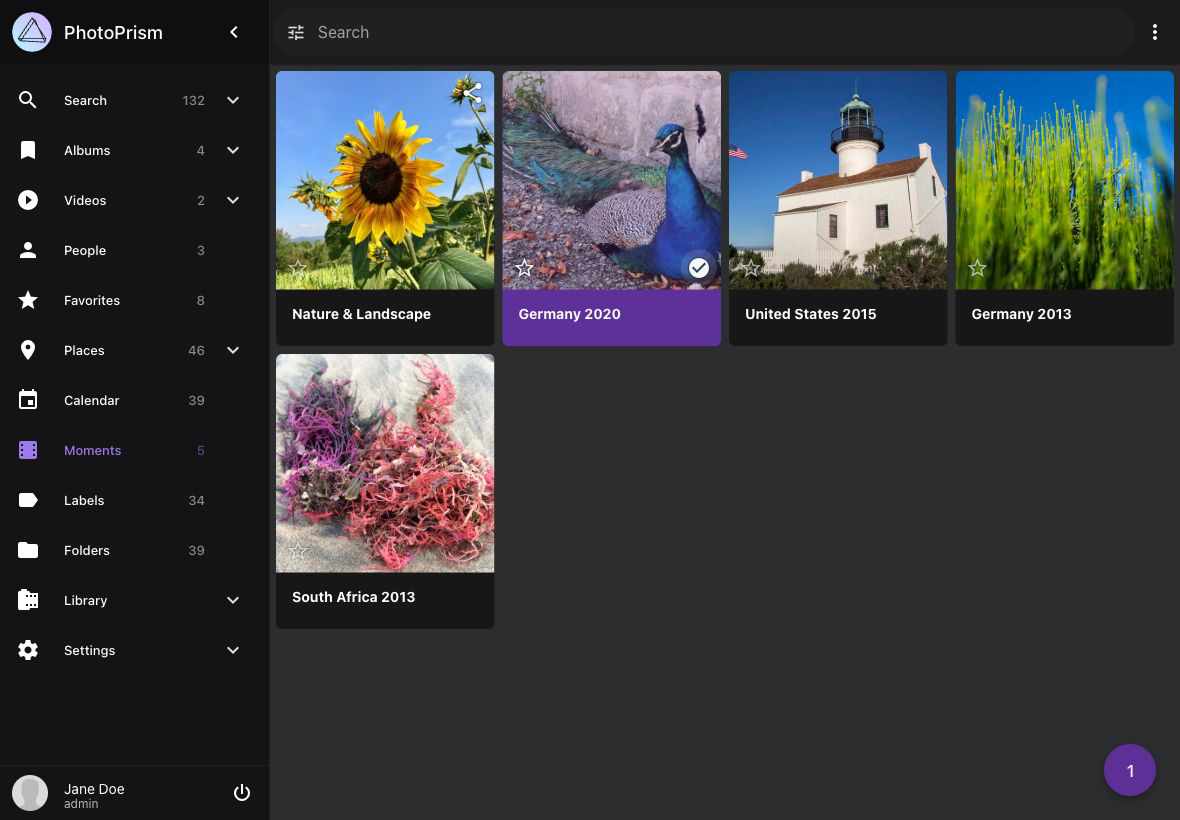
Task: Expand the Settings section chevron
Action: [x=233, y=650]
